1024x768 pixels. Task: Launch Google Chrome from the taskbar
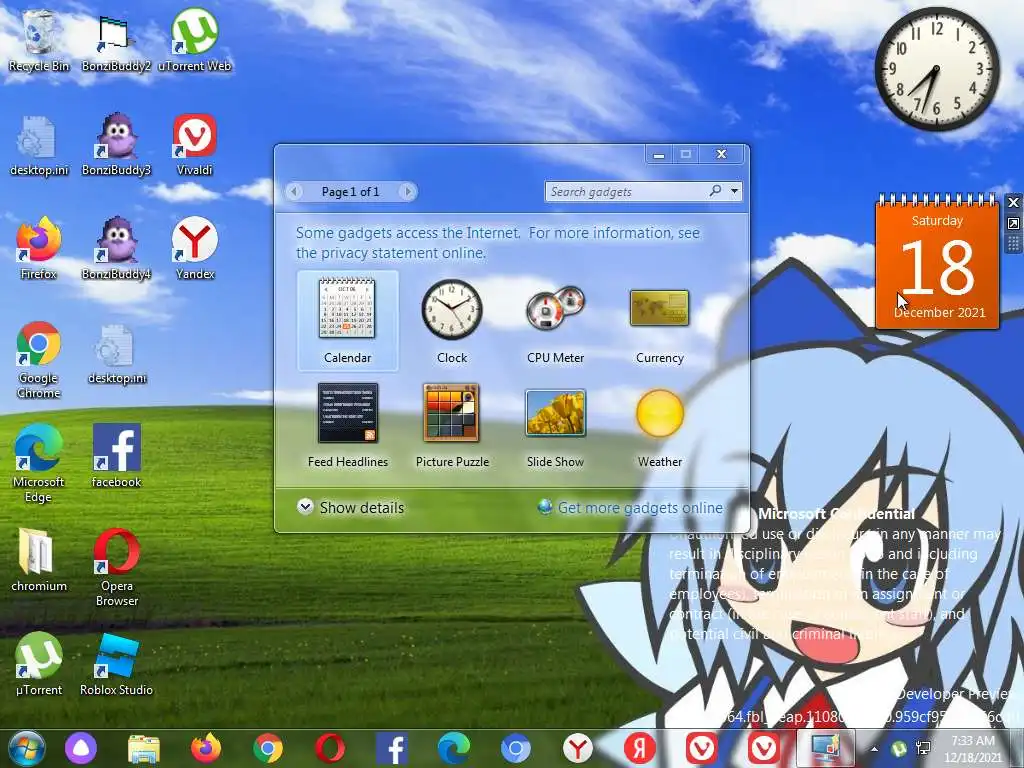pyautogui.click(x=268, y=748)
